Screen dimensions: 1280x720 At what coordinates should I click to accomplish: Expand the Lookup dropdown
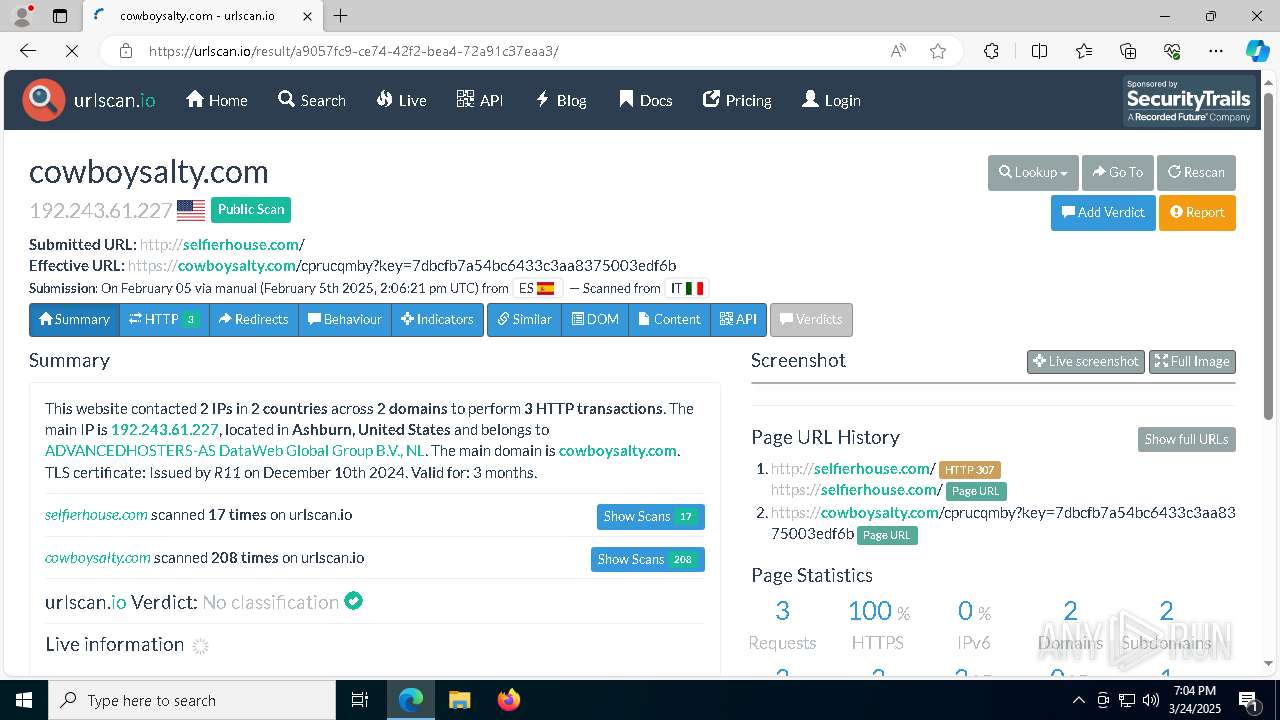tap(1033, 172)
